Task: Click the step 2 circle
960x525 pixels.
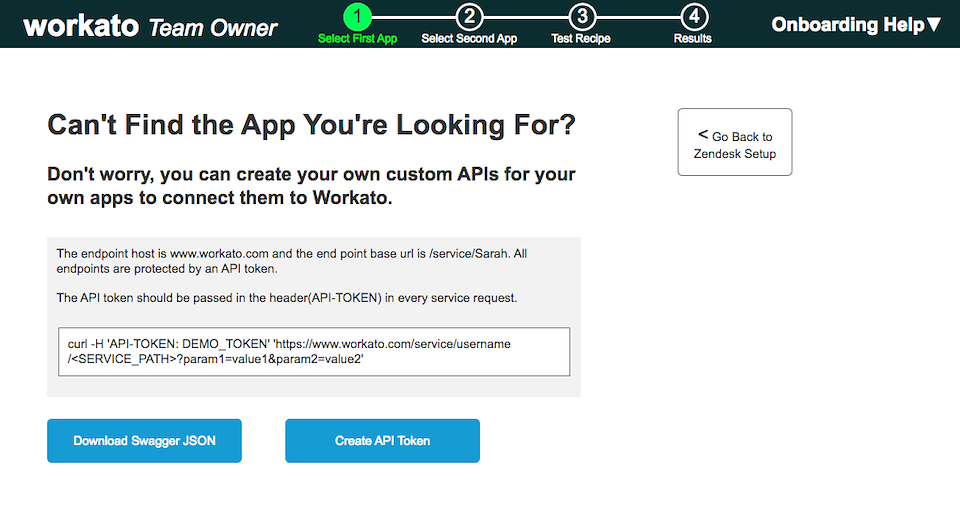Action: click(x=470, y=17)
